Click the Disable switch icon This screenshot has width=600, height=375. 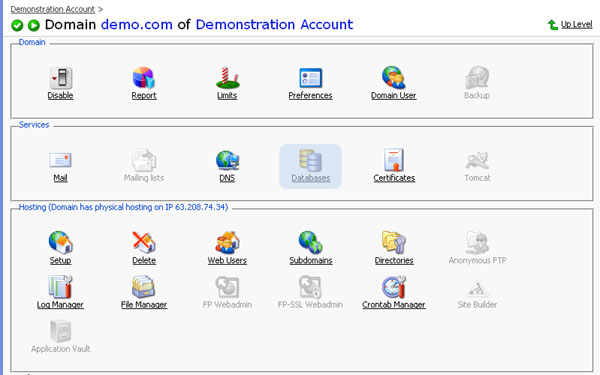click(x=60, y=78)
